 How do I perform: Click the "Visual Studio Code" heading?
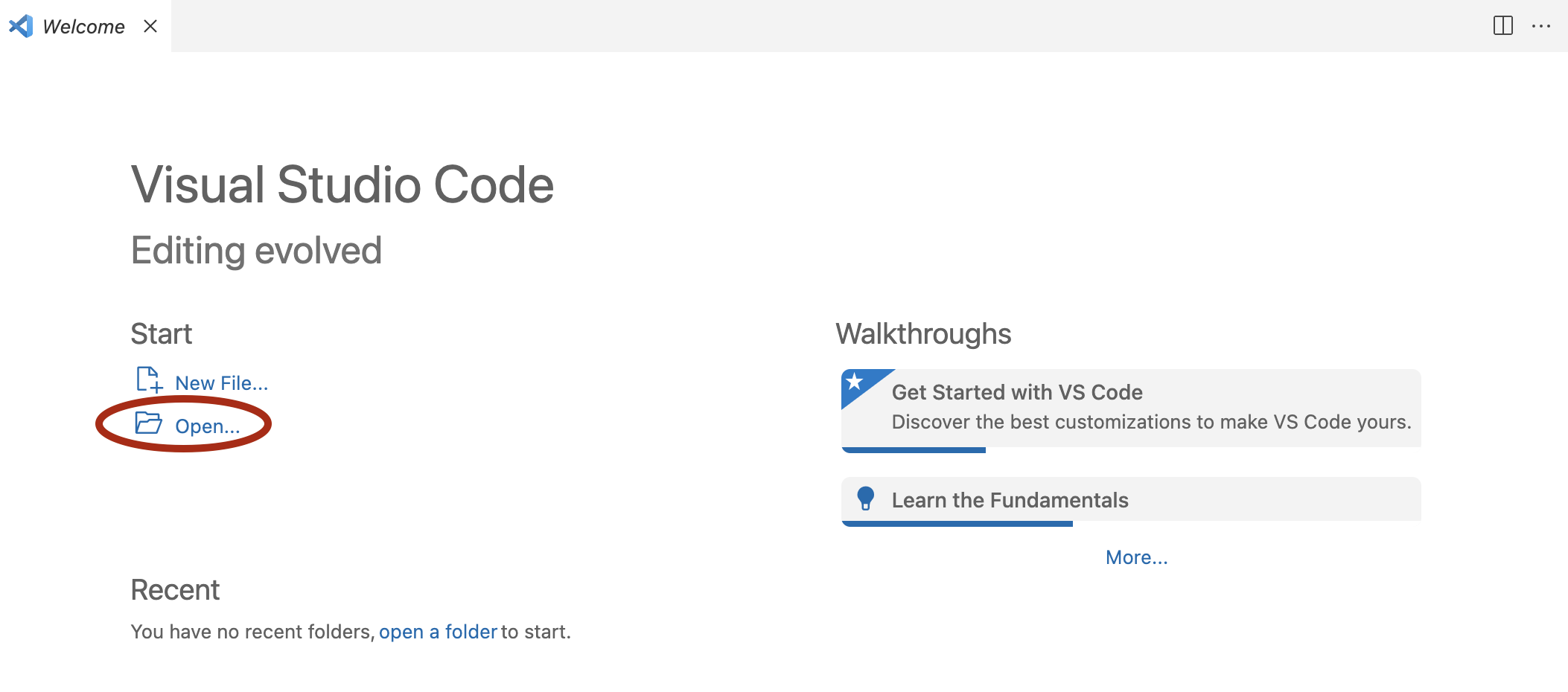(x=342, y=185)
